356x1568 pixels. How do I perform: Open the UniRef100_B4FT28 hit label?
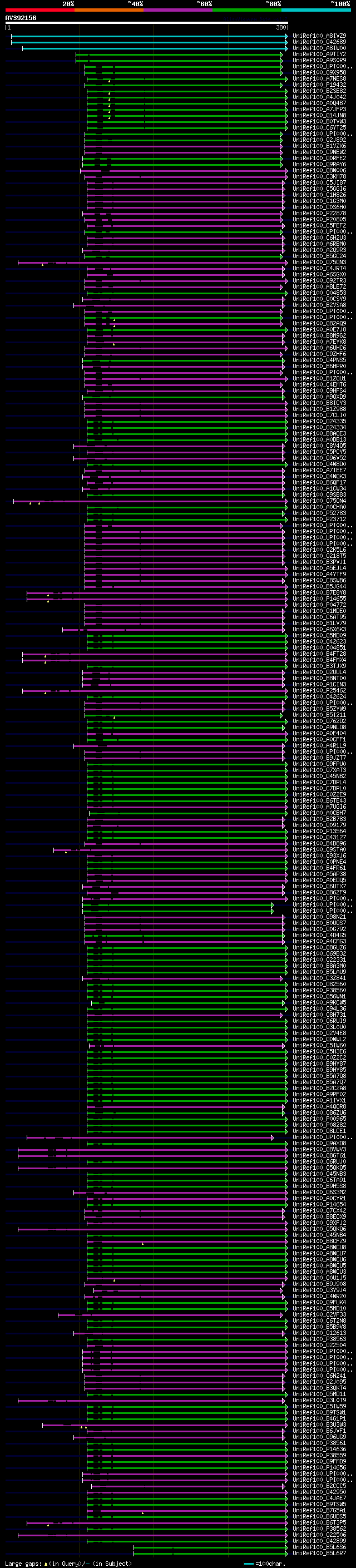coord(319,654)
